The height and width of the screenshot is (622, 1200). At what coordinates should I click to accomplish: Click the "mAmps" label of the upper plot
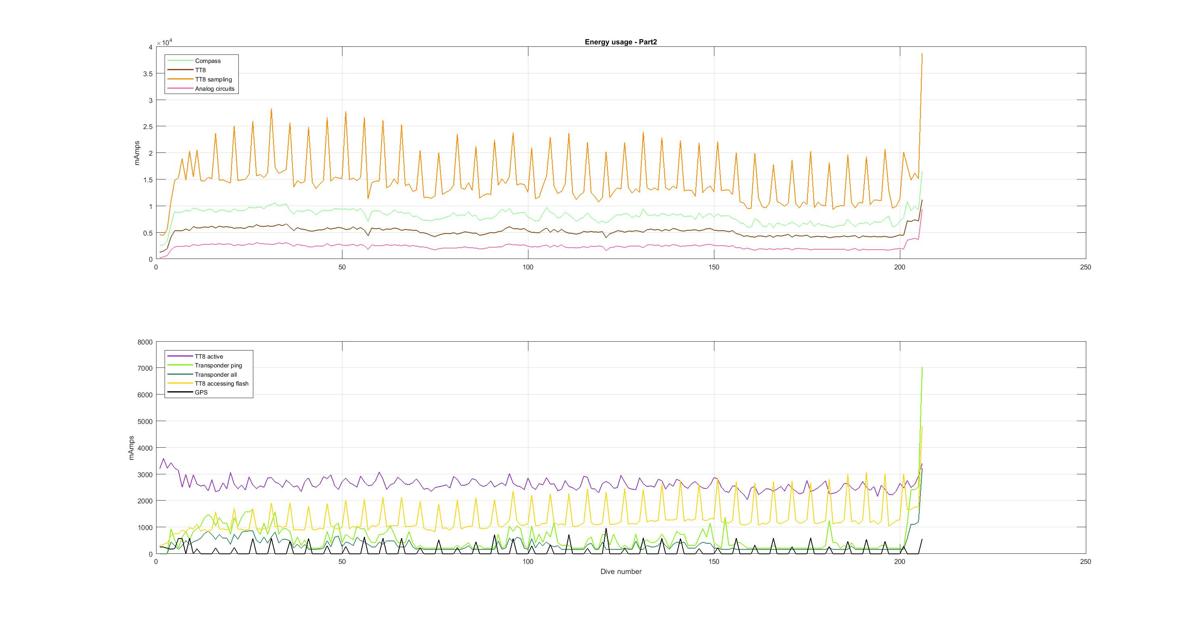coord(138,153)
